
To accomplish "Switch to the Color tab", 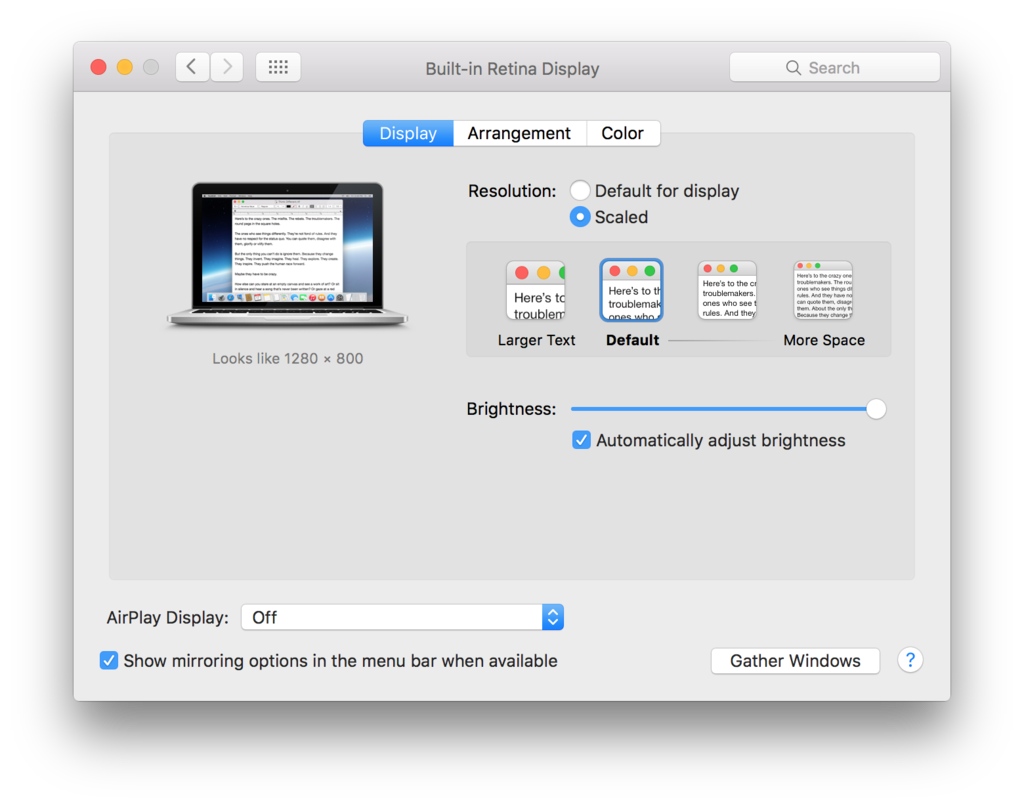I will 622,133.
